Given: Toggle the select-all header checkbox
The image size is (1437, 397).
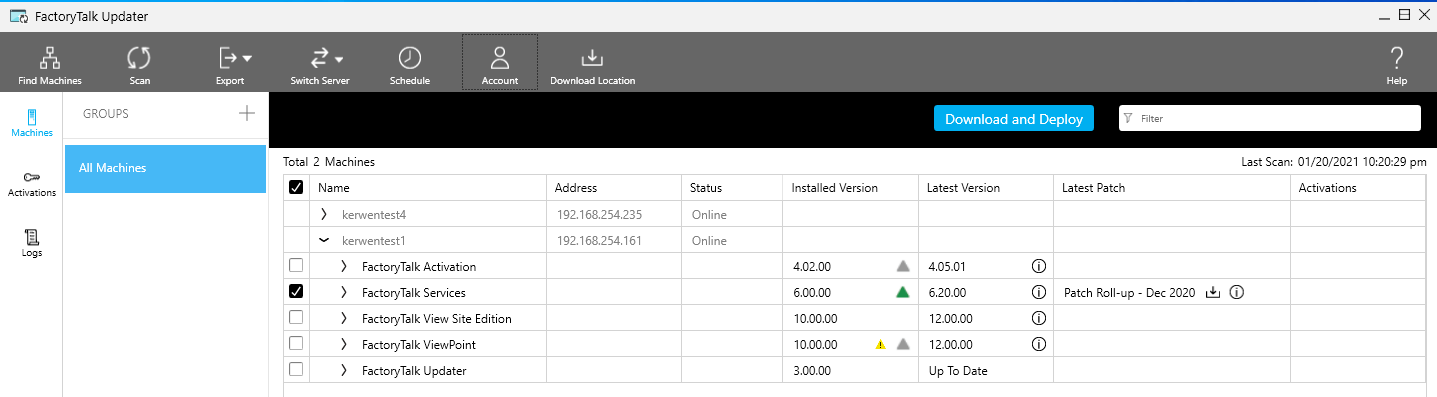Looking at the screenshot, I should [x=296, y=187].
